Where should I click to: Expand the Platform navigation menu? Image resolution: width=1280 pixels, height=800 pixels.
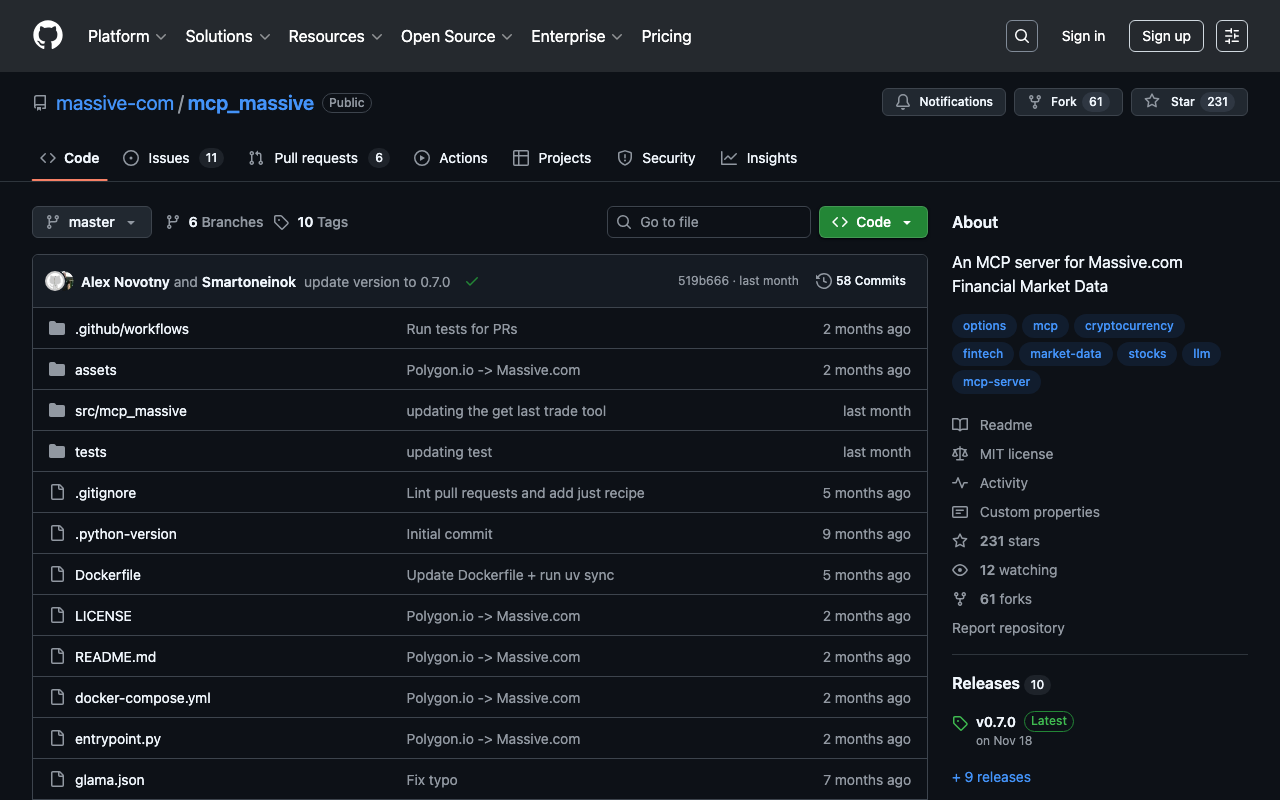click(127, 36)
